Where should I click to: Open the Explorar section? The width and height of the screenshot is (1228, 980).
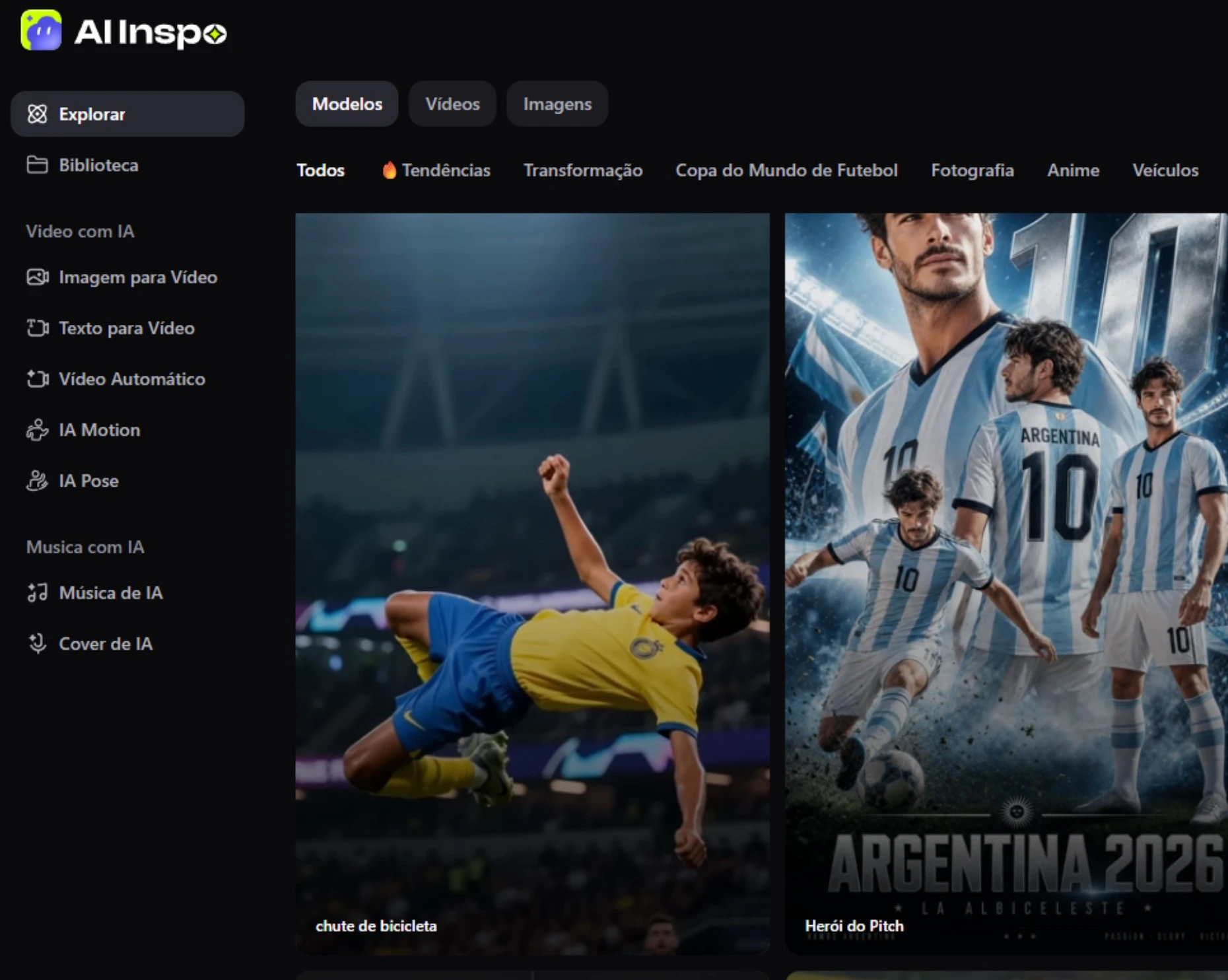(127, 114)
